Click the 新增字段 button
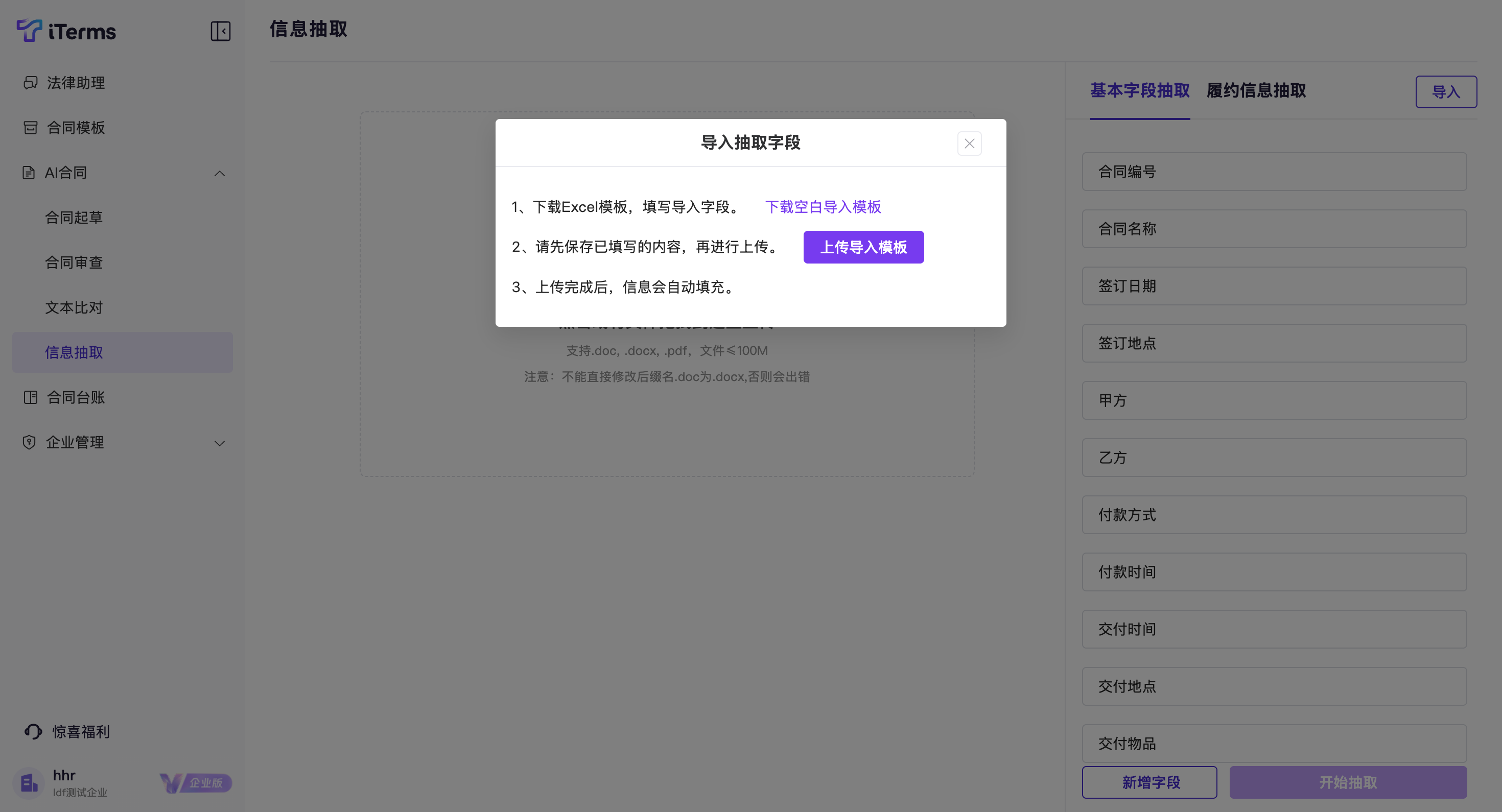1502x812 pixels. (1149, 782)
